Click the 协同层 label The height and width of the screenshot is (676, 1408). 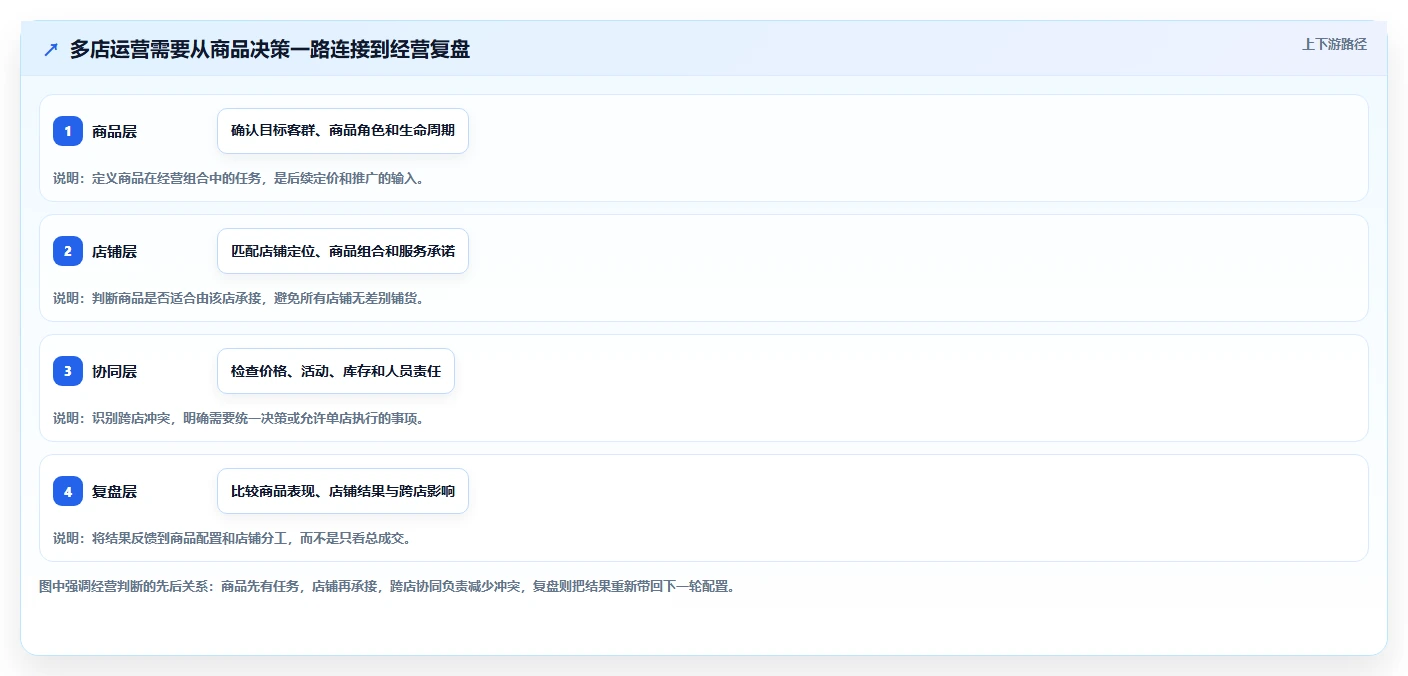(114, 371)
